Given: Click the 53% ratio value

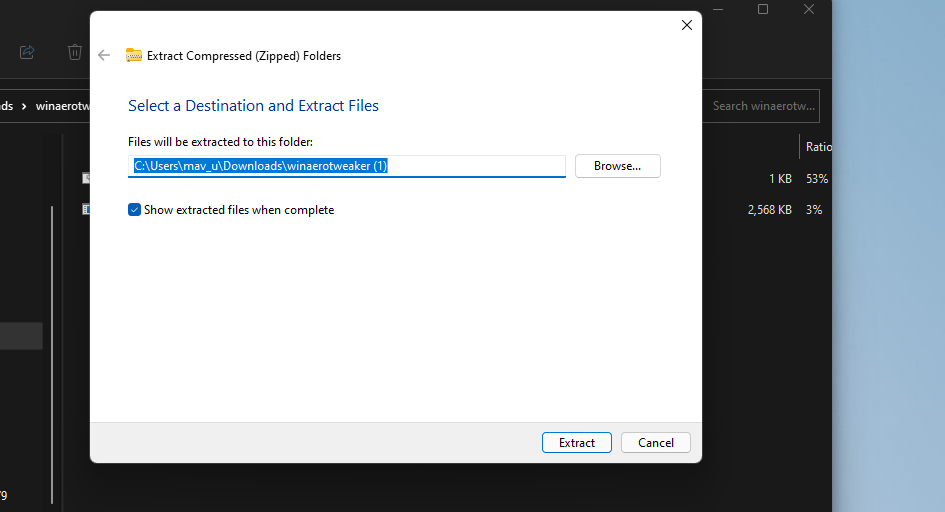Looking at the screenshot, I should tap(817, 179).
